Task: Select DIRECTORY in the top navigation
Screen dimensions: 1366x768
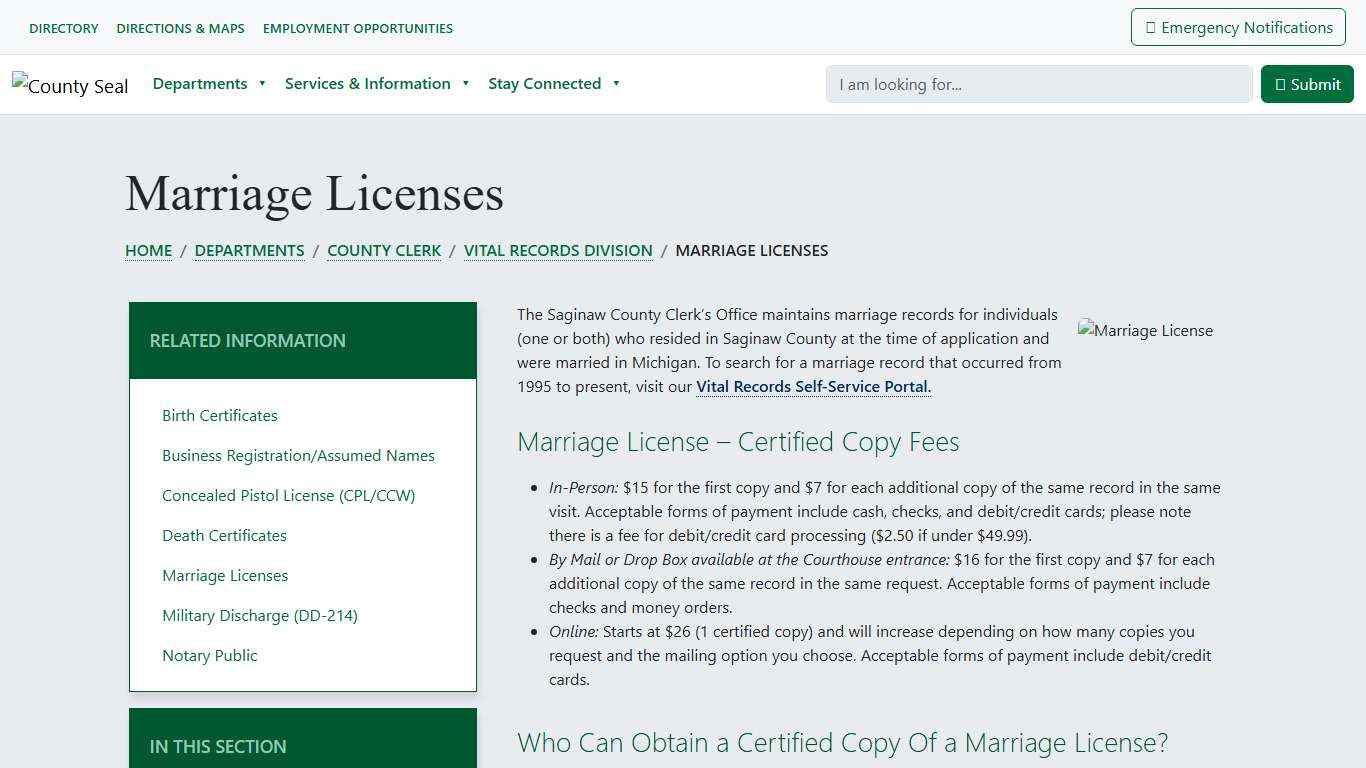Action: point(63,28)
